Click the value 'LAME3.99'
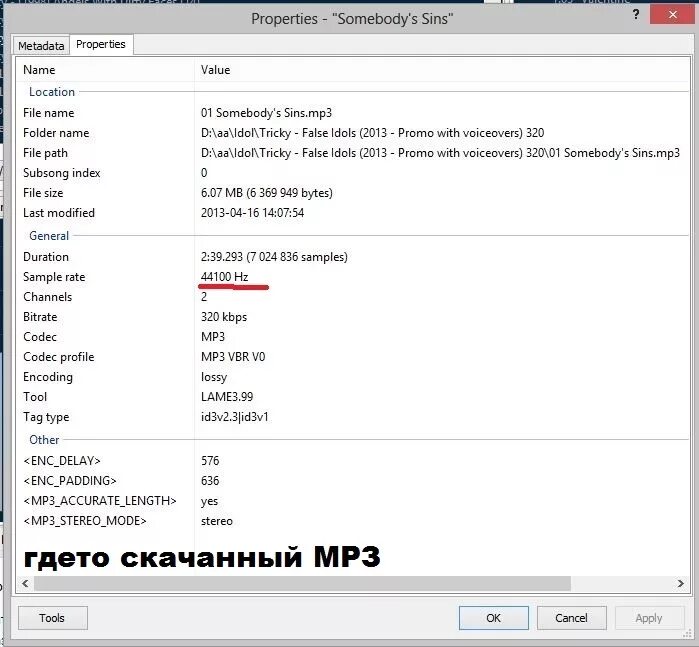The height and width of the screenshot is (647, 699). pyautogui.click(x=227, y=397)
